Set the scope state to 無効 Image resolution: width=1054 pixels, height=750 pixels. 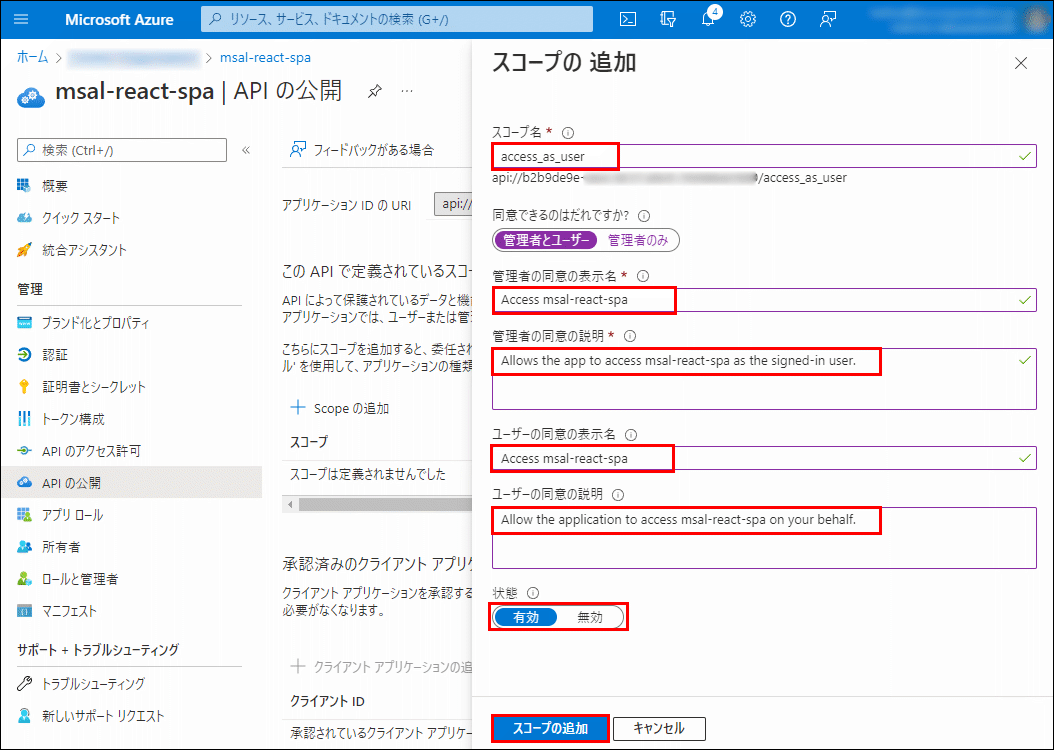point(590,617)
